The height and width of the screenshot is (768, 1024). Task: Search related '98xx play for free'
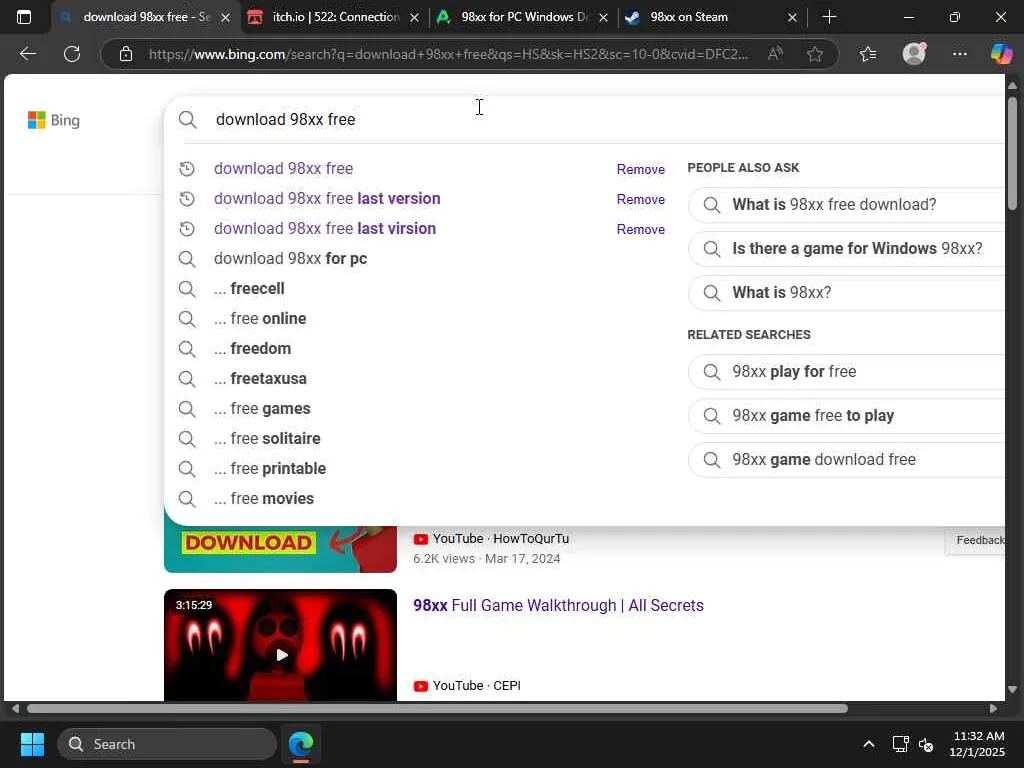coord(846,372)
